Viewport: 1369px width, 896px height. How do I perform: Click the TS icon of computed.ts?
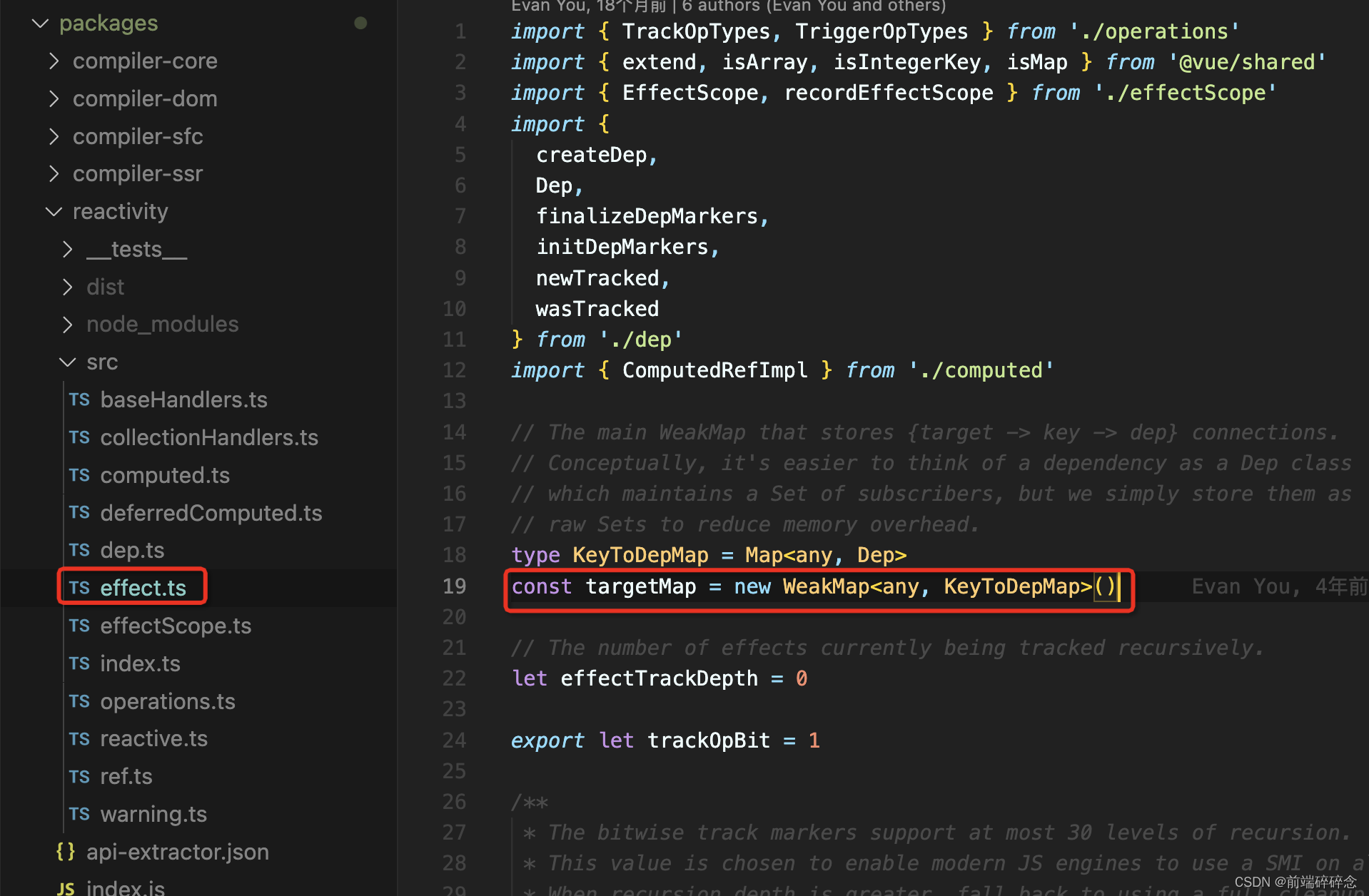pyautogui.click(x=79, y=476)
